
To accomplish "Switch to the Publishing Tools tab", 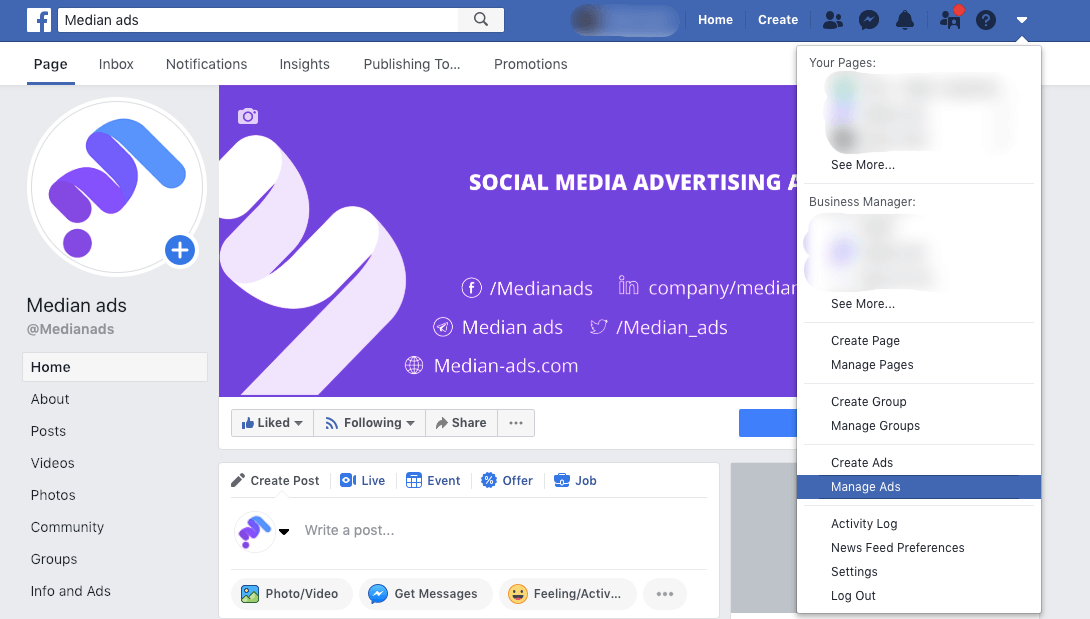I will [412, 64].
